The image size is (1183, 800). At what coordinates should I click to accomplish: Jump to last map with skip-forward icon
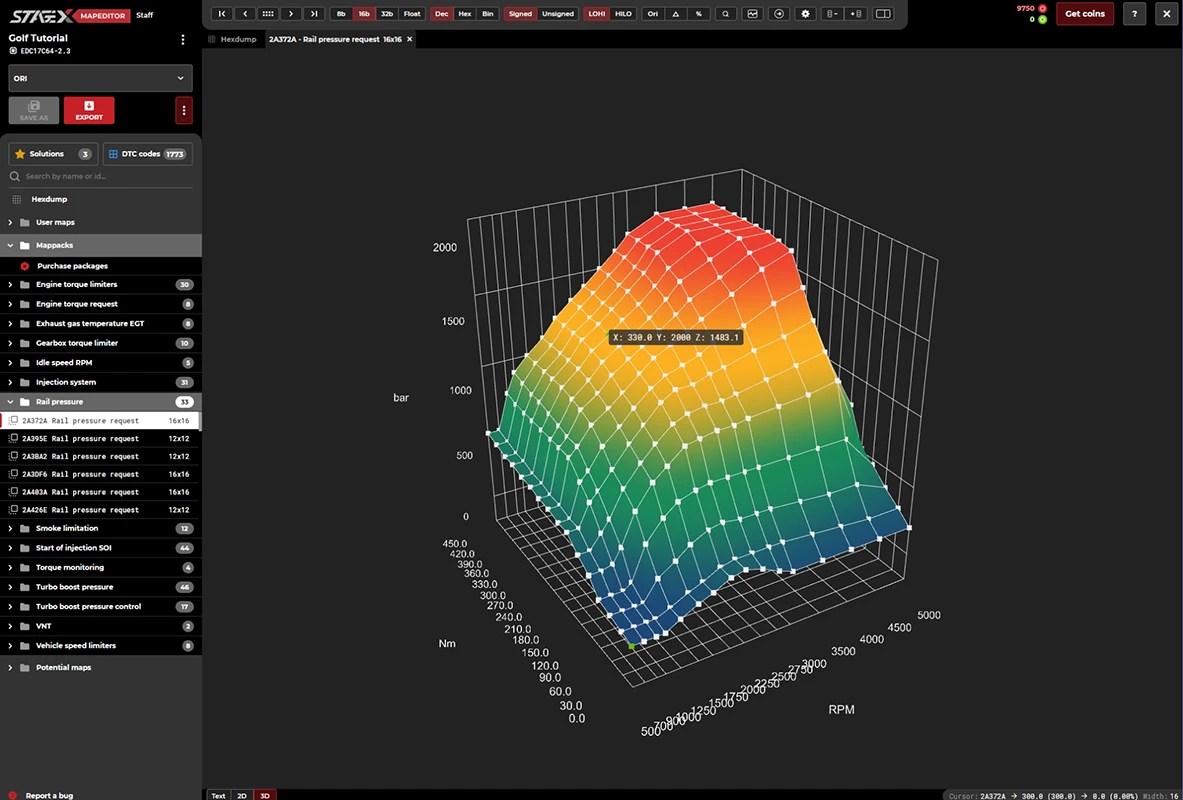[x=314, y=14]
